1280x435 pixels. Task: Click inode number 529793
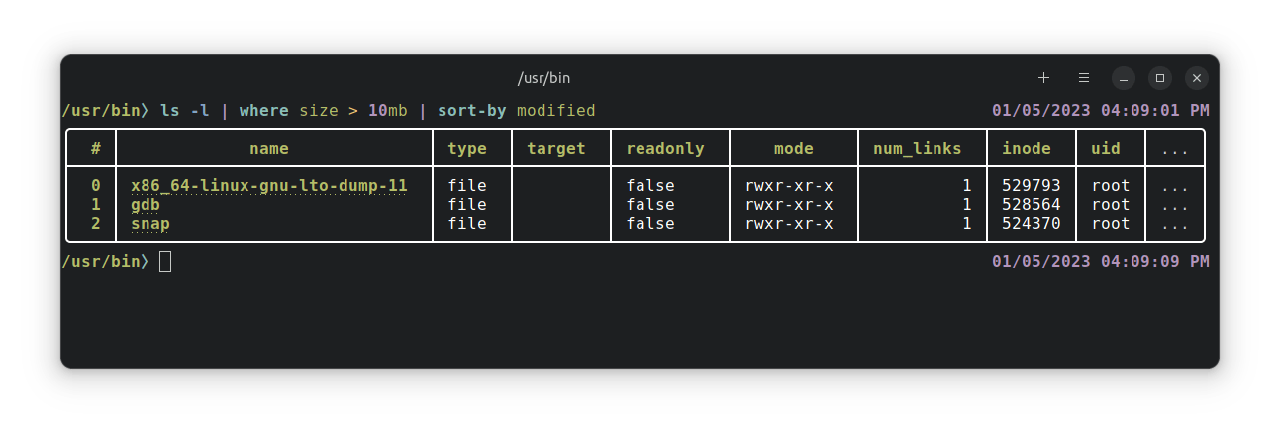pyautogui.click(x=1031, y=185)
